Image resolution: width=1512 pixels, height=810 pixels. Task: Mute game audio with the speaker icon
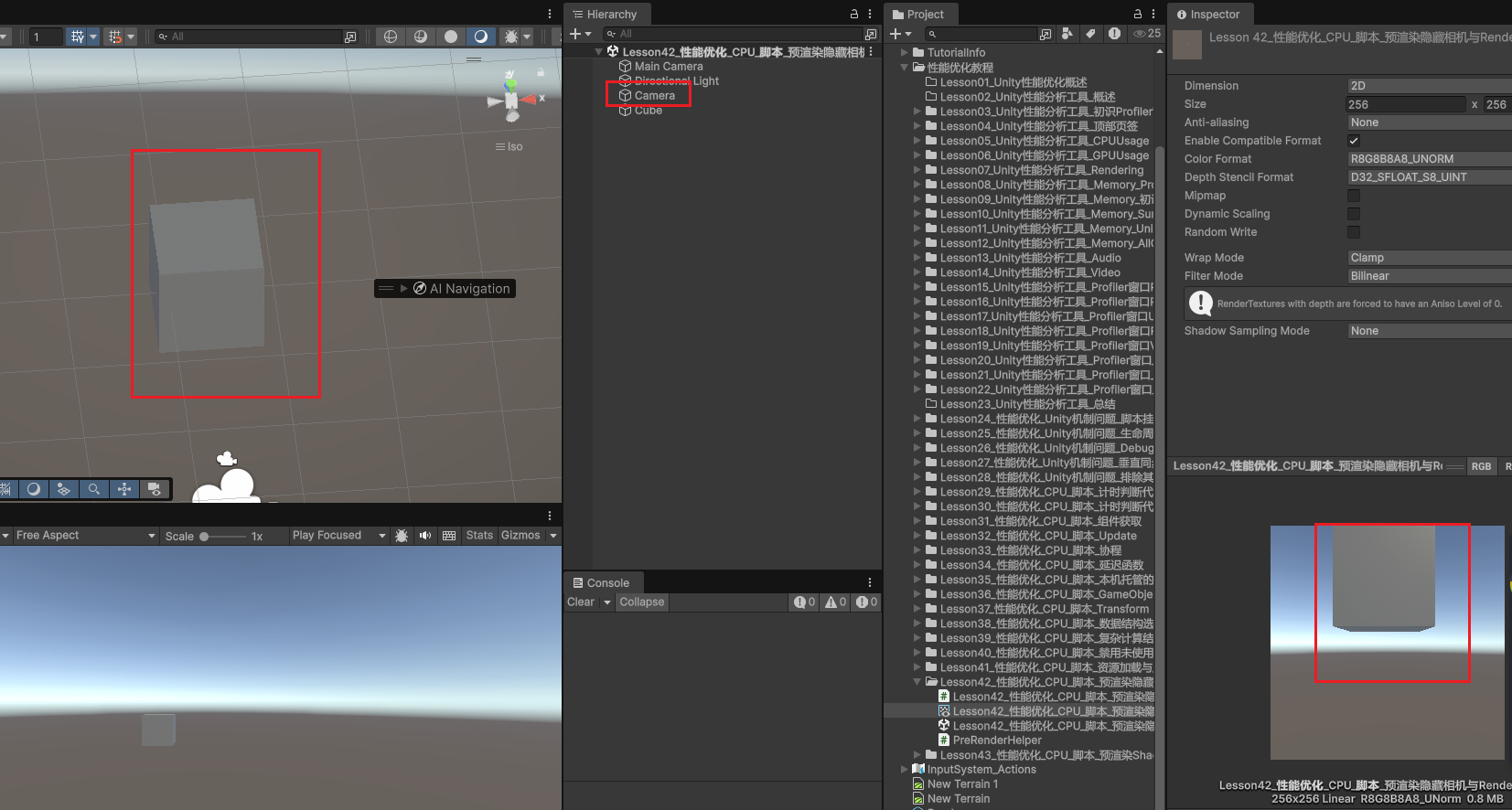pos(425,536)
